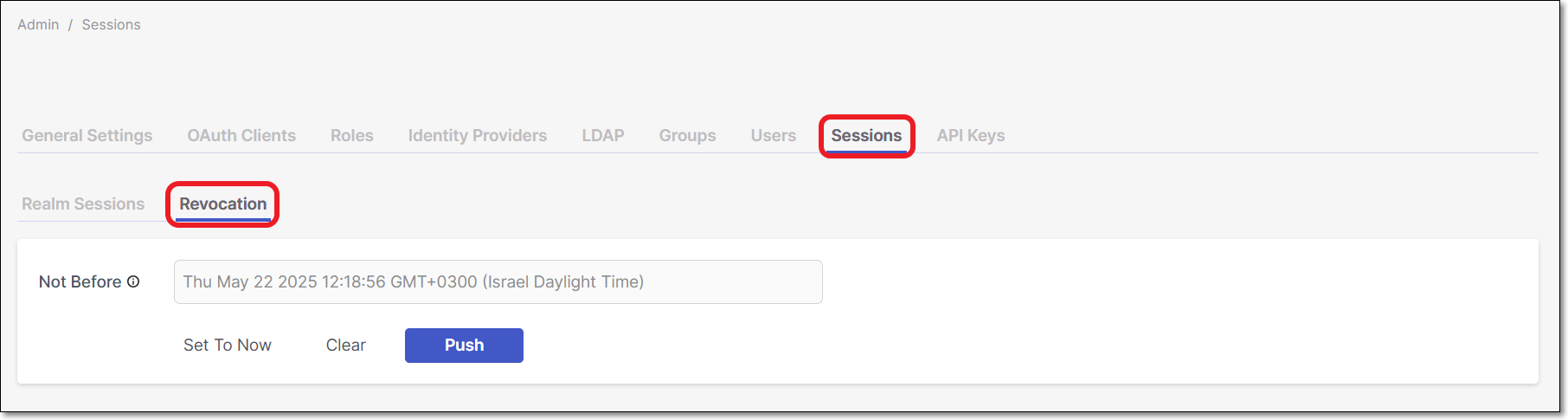Switch to the OAuth Clients tab

point(241,135)
